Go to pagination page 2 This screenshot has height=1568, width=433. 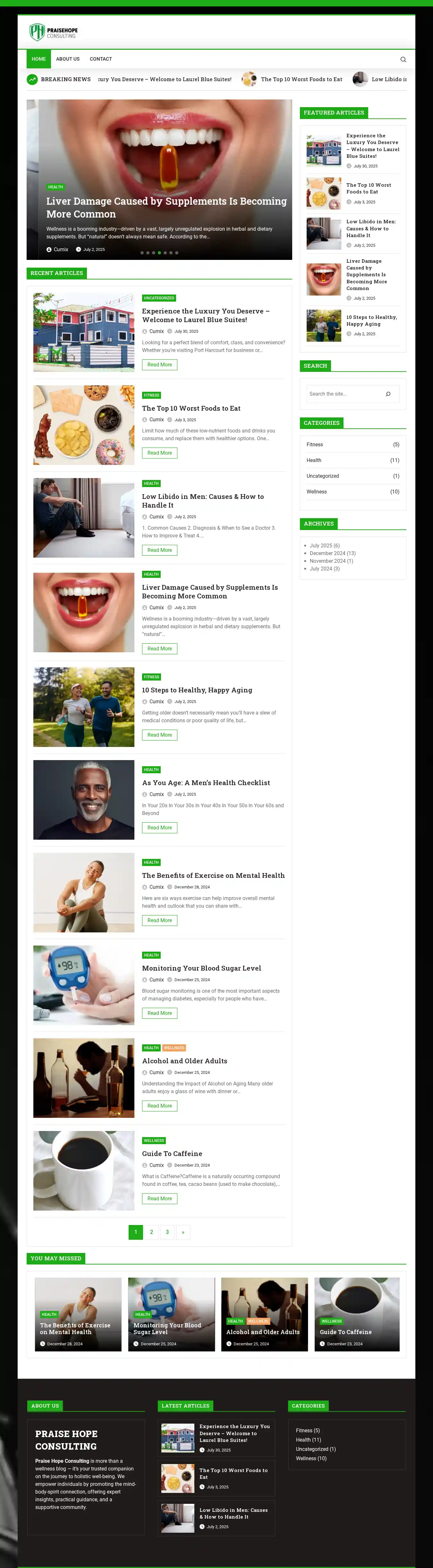(x=151, y=1232)
